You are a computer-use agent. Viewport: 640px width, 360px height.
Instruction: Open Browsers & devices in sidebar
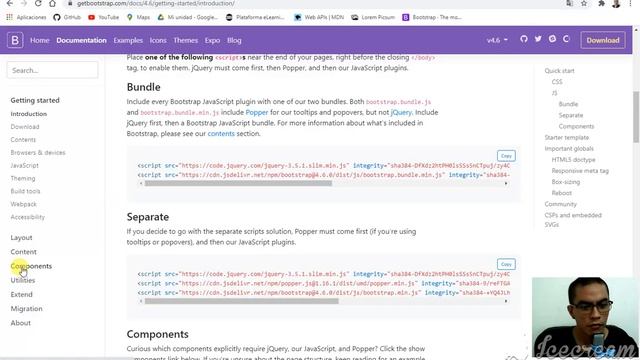(x=38, y=152)
